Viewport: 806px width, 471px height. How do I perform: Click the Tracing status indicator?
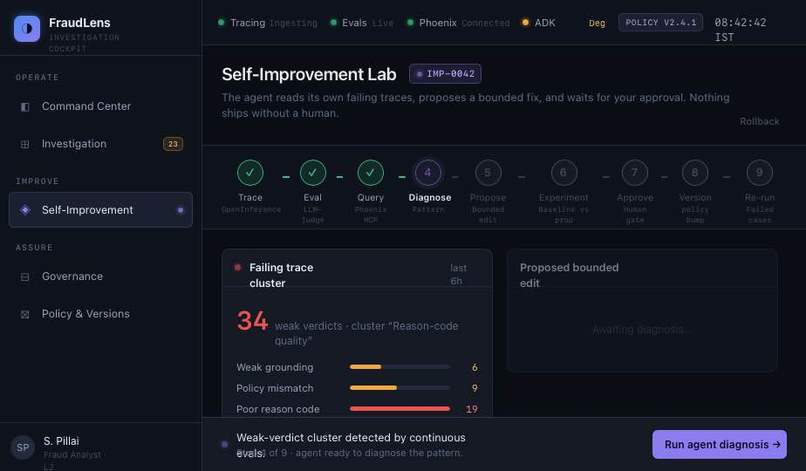(x=267, y=23)
